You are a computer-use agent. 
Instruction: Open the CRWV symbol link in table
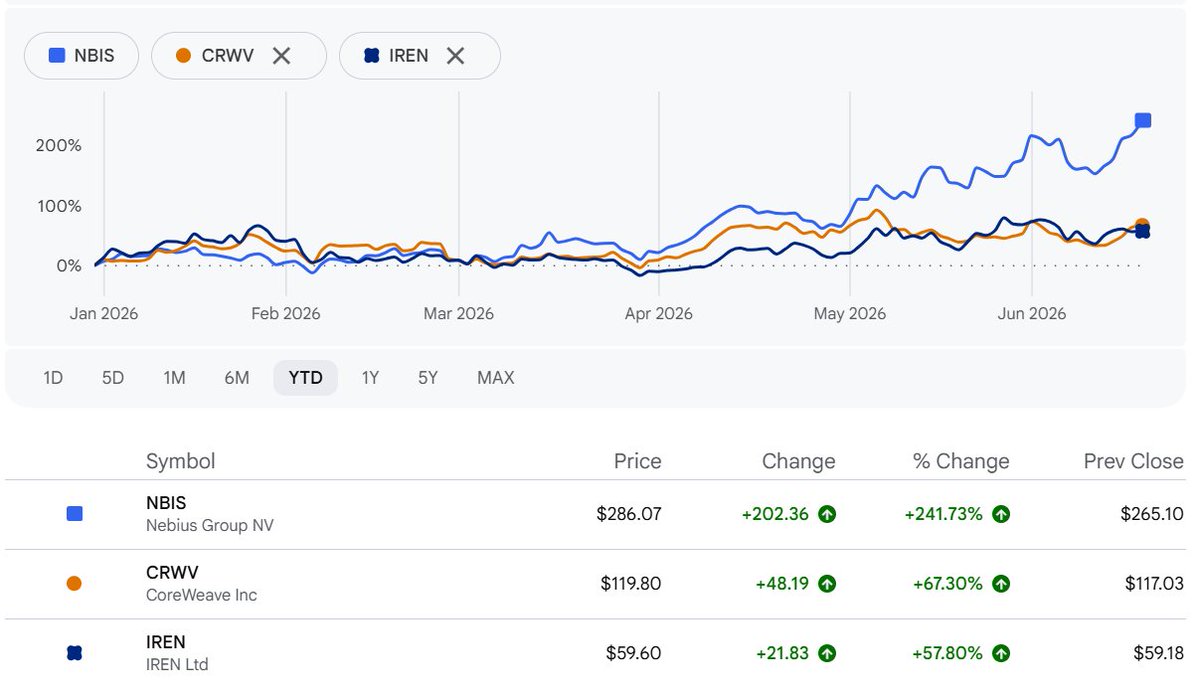pos(172,573)
